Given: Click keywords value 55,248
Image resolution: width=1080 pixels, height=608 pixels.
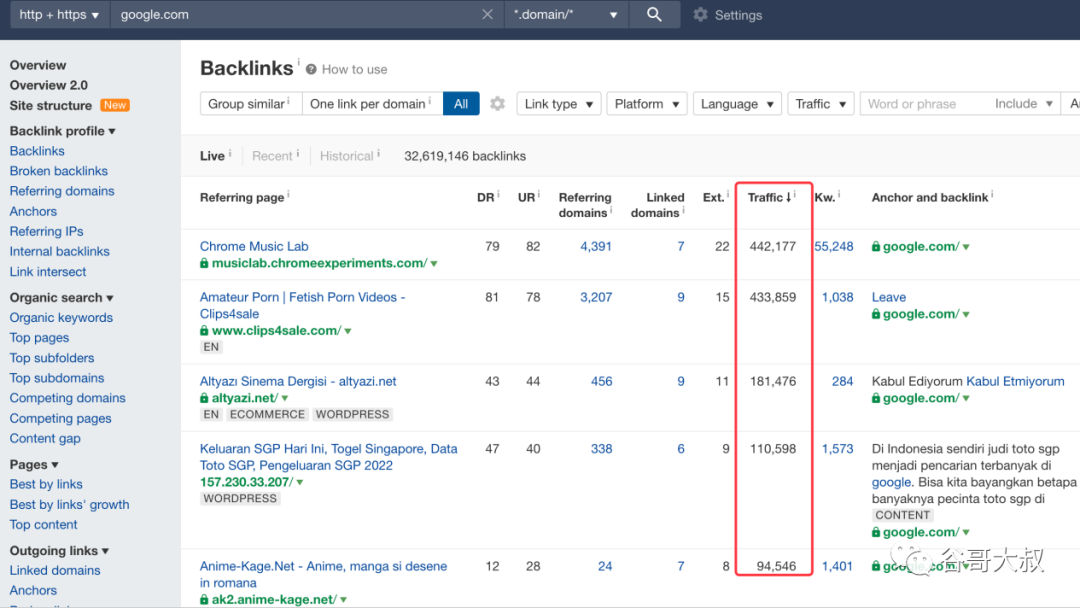Looking at the screenshot, I should coord(833,247).
